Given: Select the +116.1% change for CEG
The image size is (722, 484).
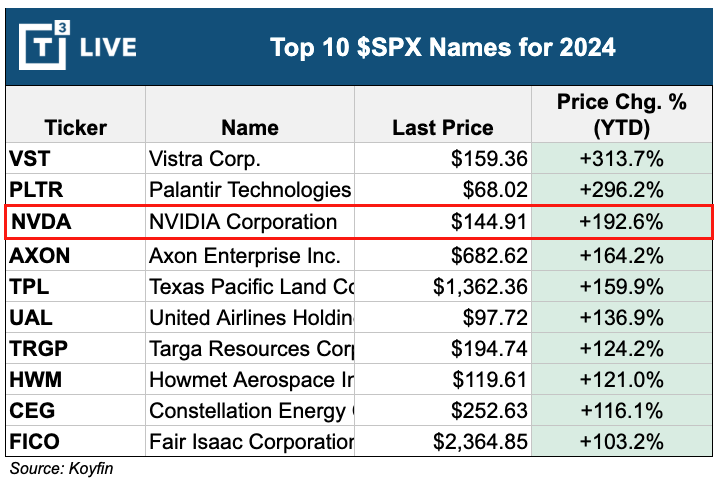Looking at the screenshot, I should 620,412.
